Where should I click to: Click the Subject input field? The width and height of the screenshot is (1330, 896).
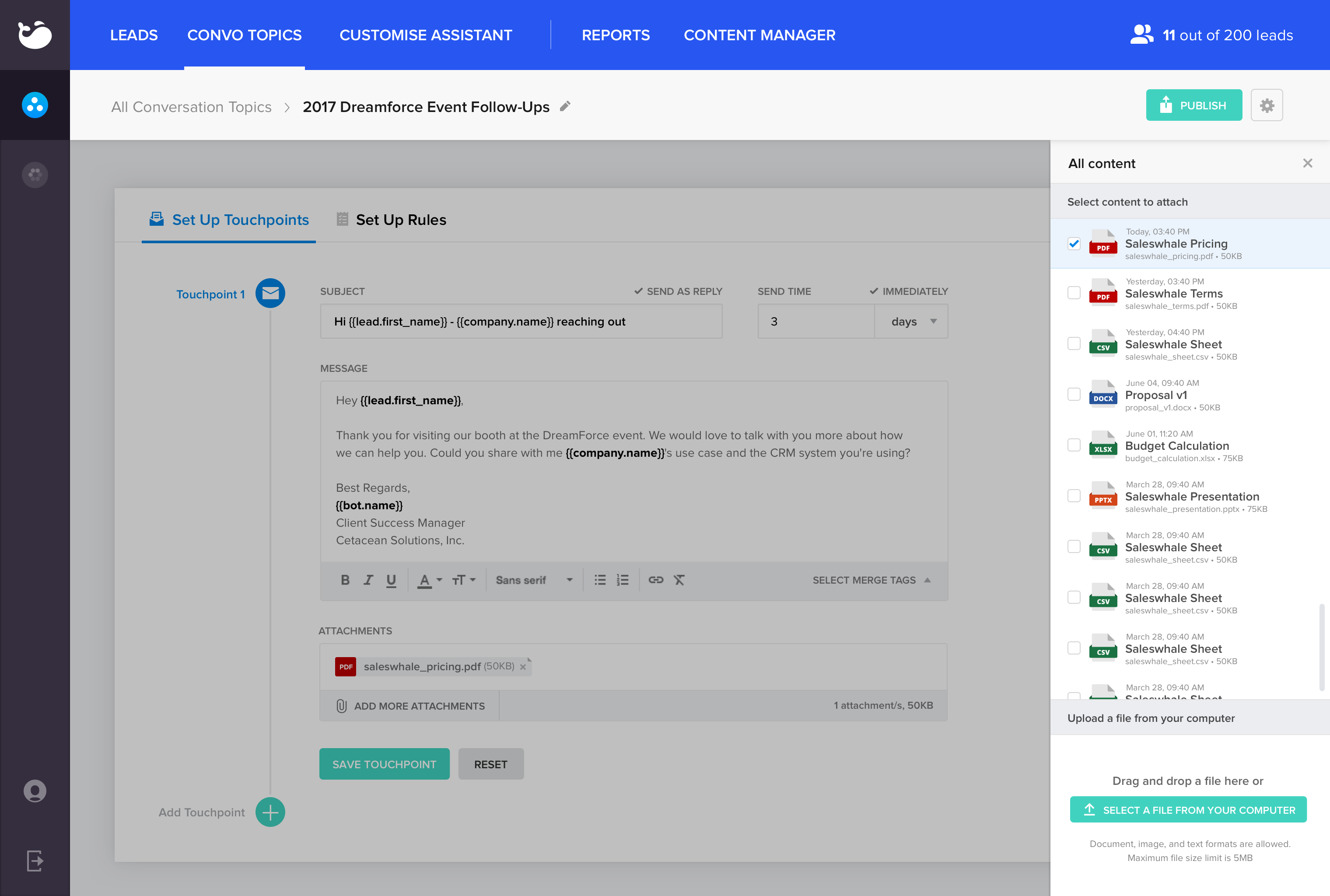521,321
